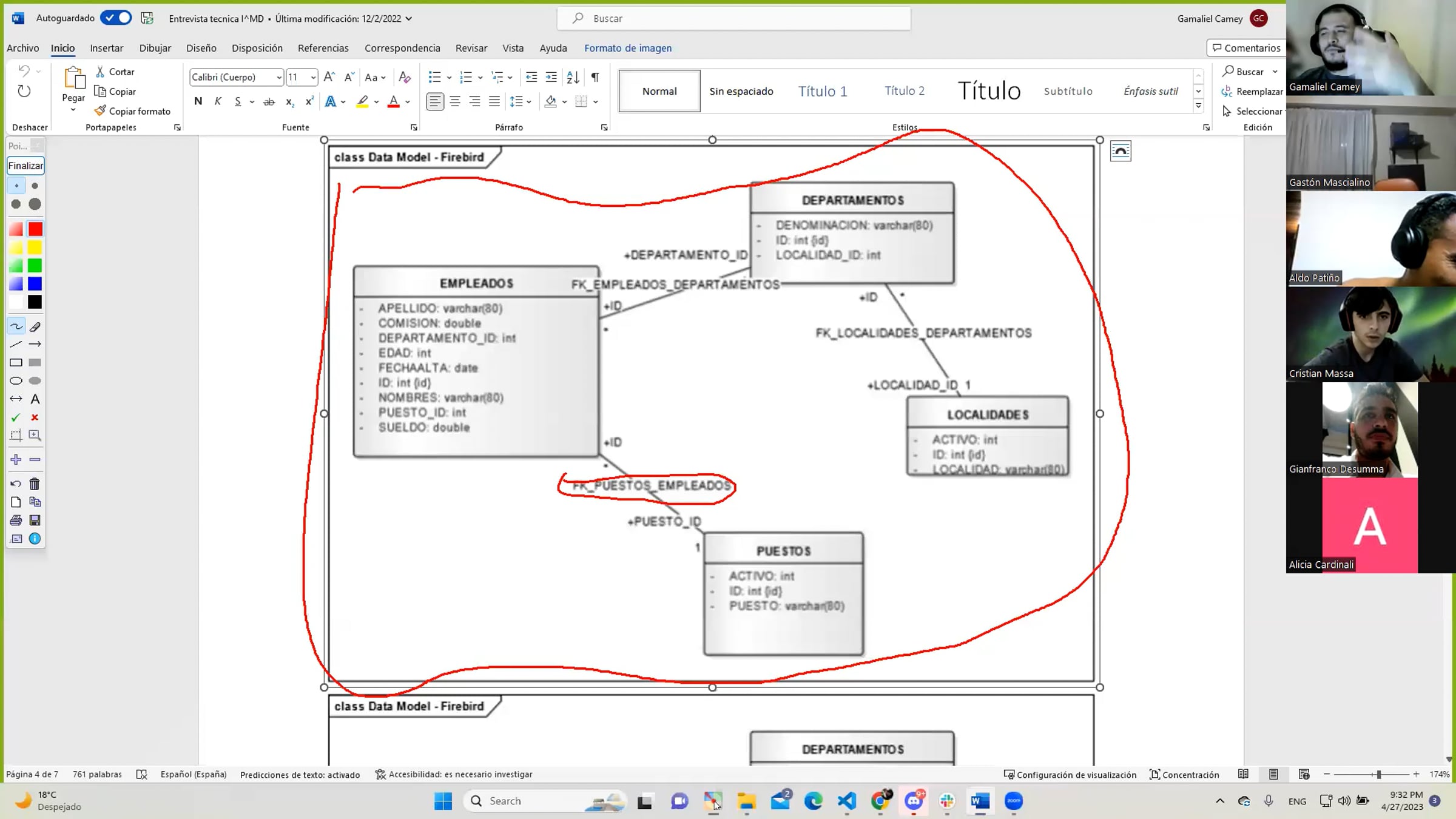This screenshot has height=819, width=1456.
Task: Open the Insertar ribbon tab
Action: click(x=106, y=48)
